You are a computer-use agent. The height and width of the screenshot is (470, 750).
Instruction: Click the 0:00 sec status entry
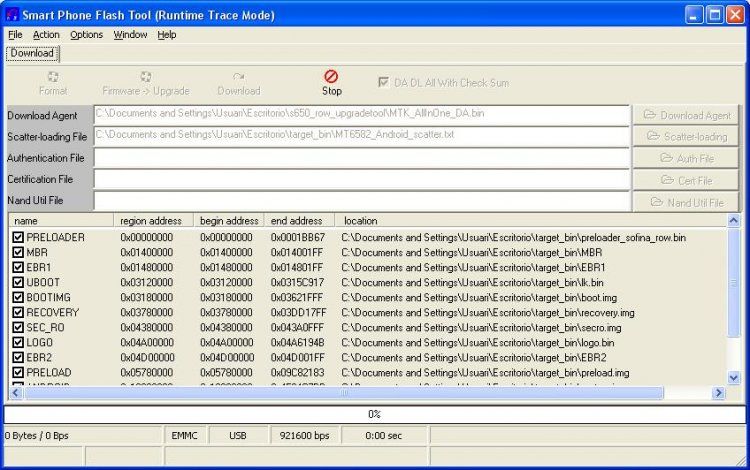(x=384, y=436)
